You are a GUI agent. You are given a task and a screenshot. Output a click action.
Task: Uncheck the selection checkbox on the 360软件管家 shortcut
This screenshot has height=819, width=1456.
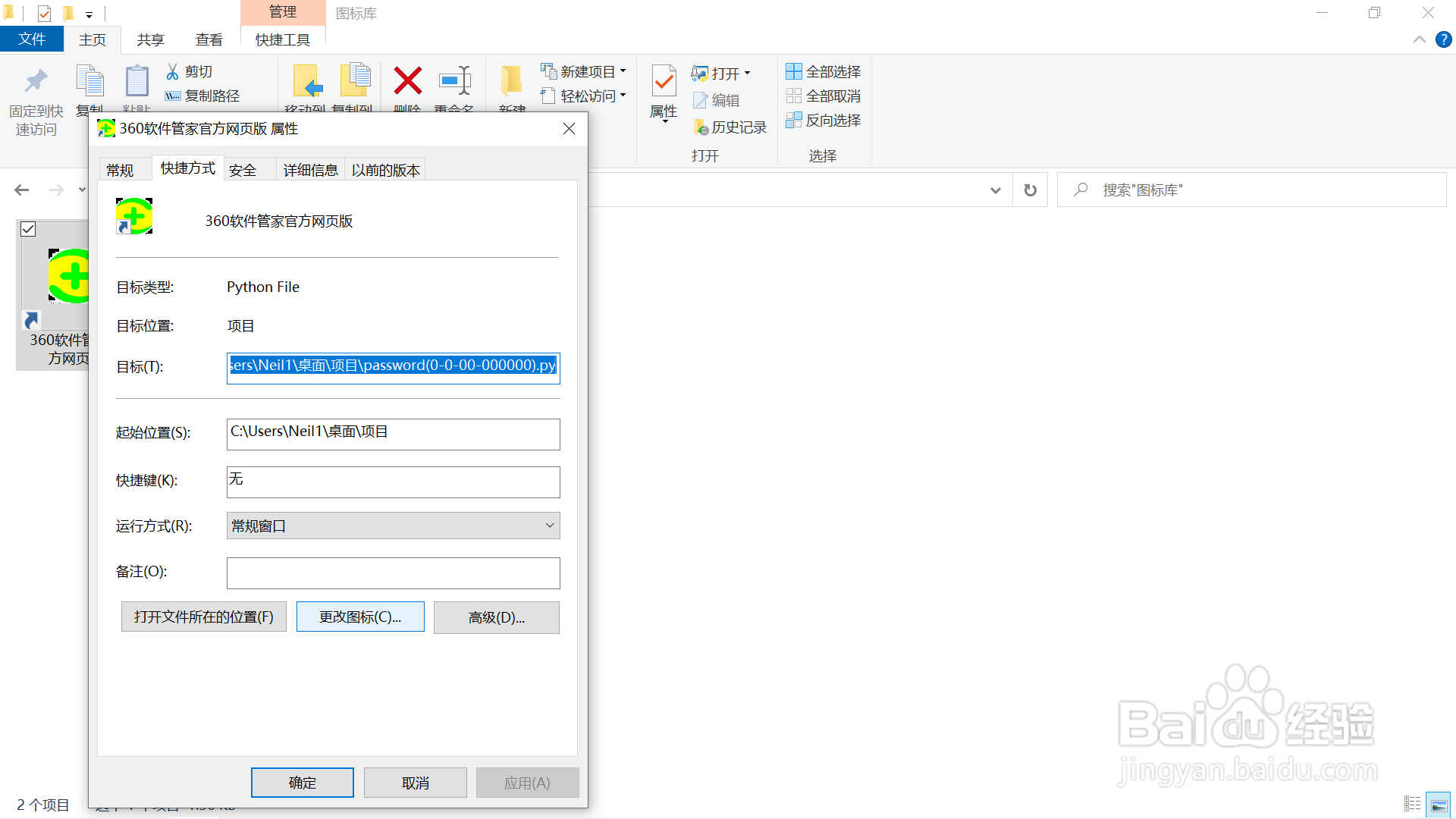pyautogui.click(x=28, y=229)
